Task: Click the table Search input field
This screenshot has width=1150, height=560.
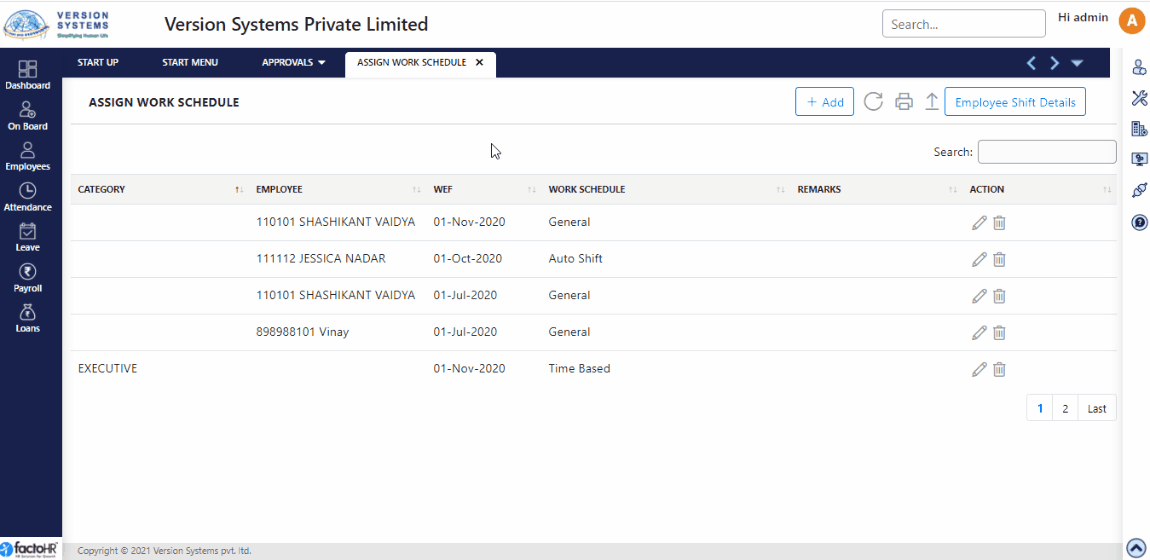Action: tap(1046, 152)
